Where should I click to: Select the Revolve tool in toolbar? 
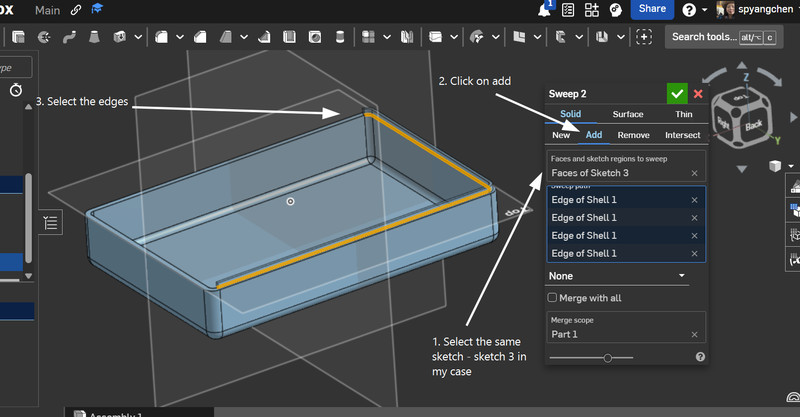(x=44, y=37)
